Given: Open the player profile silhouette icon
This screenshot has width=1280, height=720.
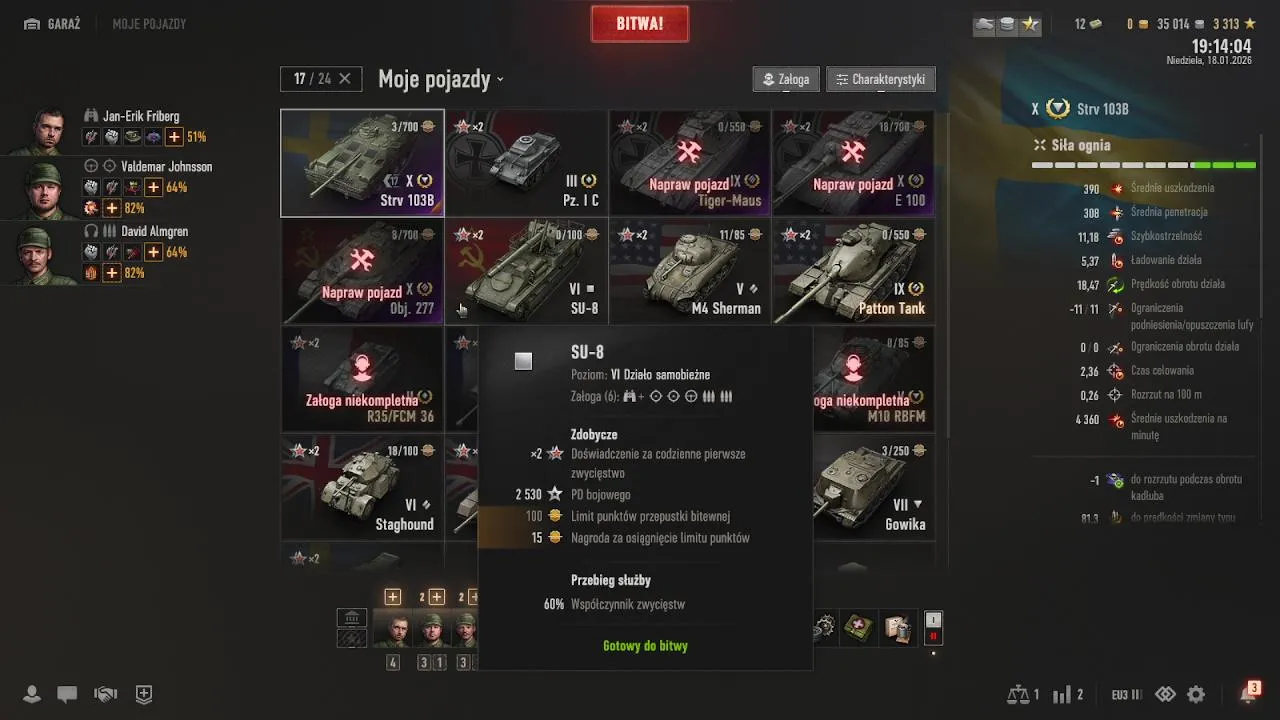Looking at the screenshot, I should [32, 694].
